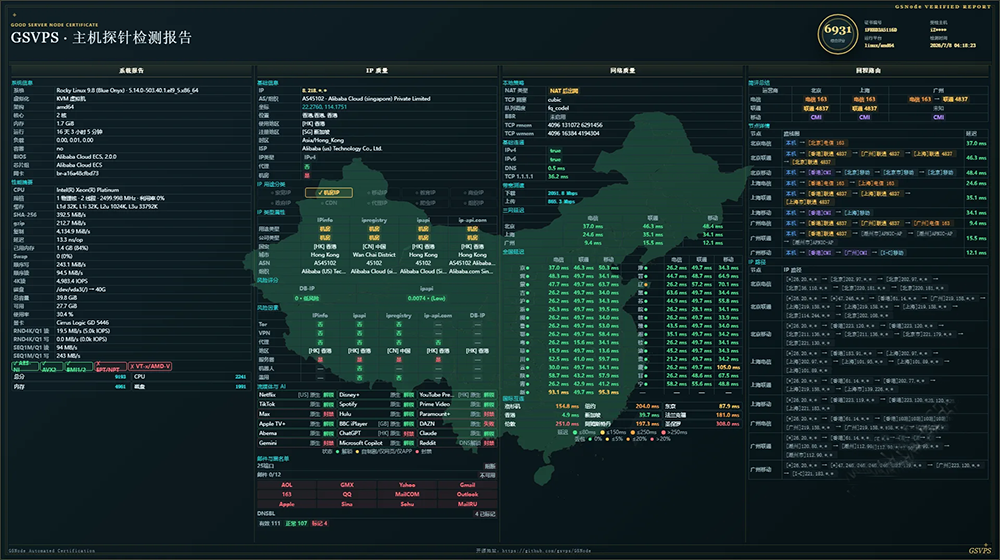
Task: Click the Yahoo mail provider cell
Action: tap(407, 485)
